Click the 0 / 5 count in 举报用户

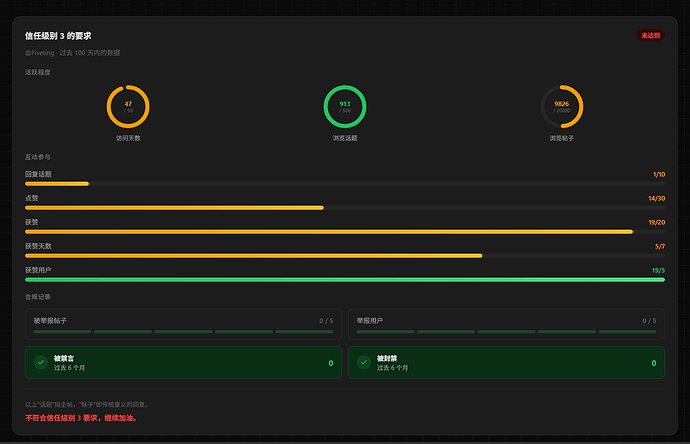click(649, 321)
